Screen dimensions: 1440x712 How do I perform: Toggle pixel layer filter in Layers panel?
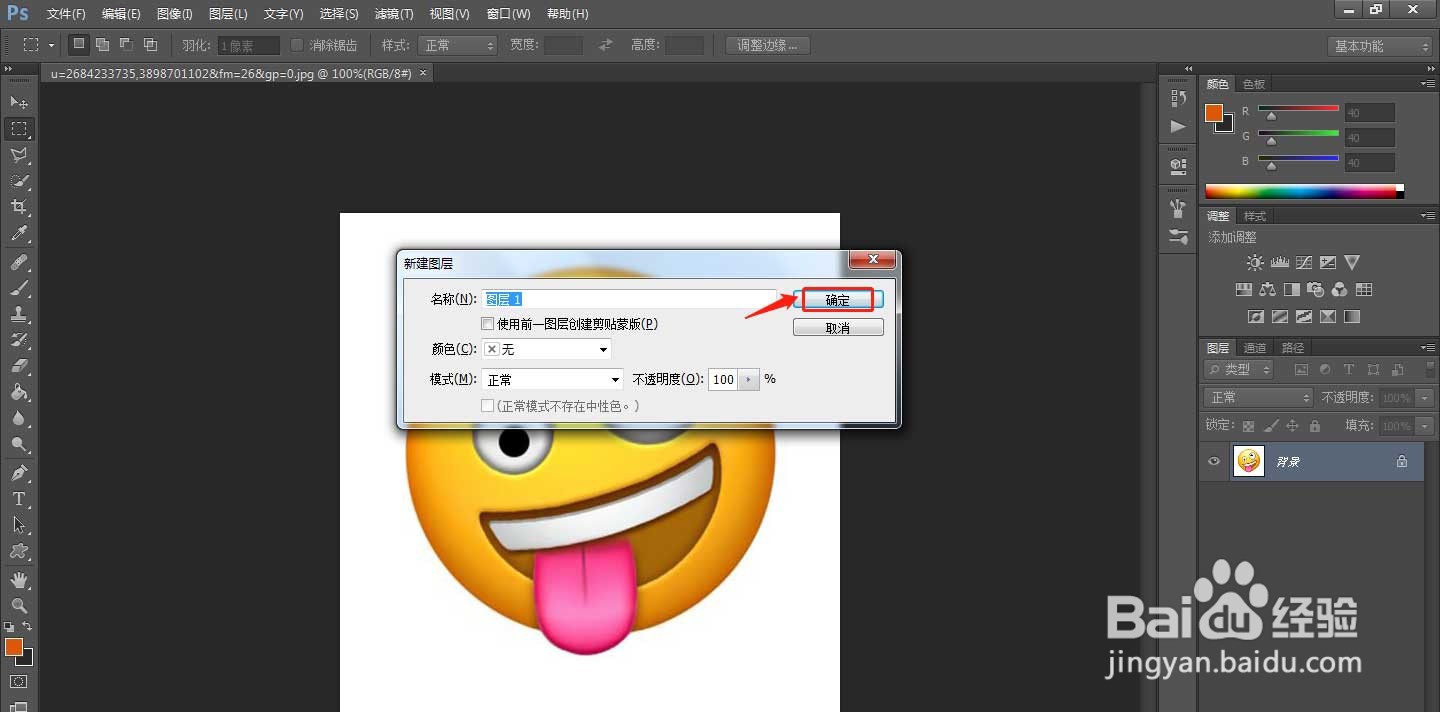[x=1301, y=370]
